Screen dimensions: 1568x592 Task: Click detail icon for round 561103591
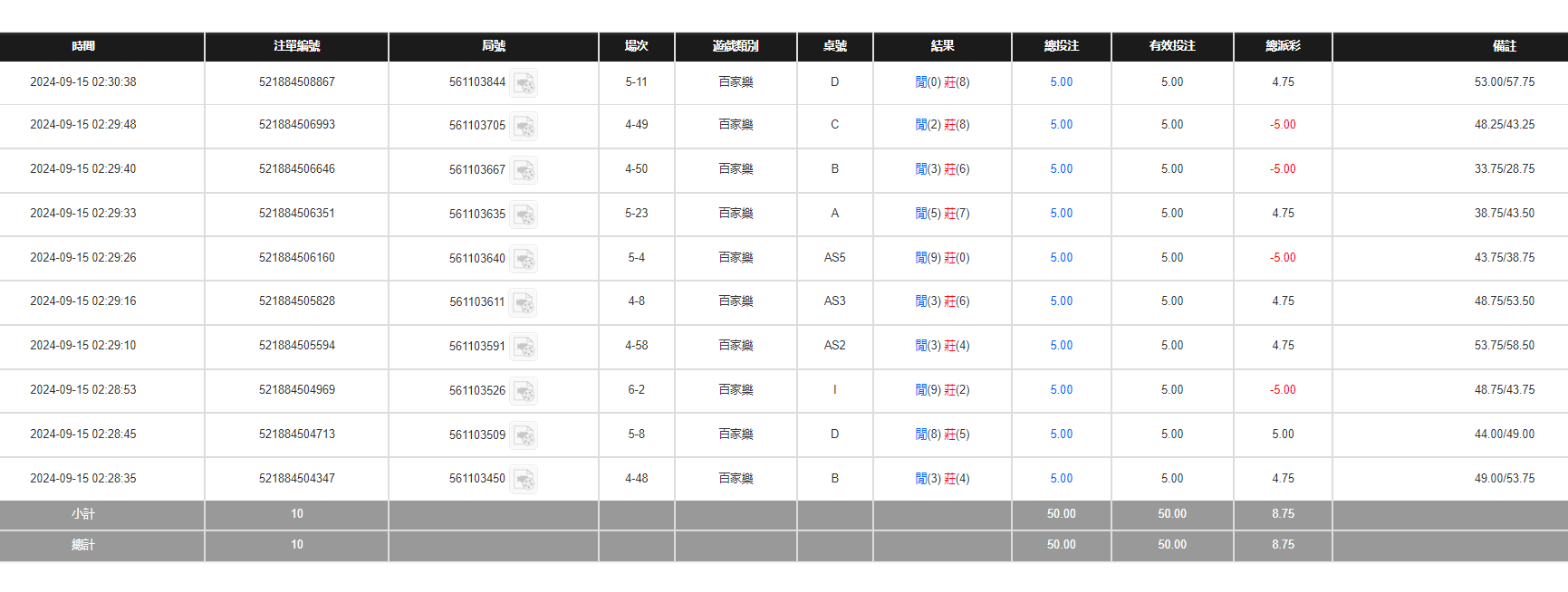coord(524,347)
